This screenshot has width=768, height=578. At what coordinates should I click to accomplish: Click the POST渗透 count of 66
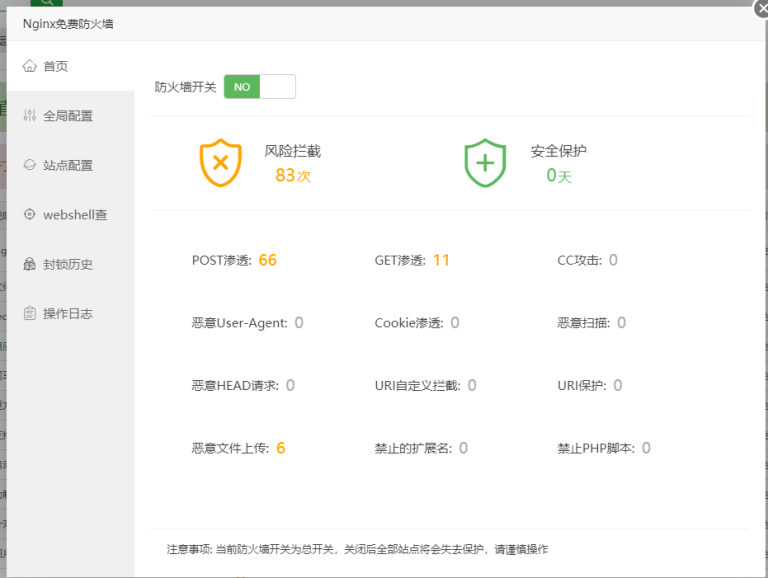[267, 260]
